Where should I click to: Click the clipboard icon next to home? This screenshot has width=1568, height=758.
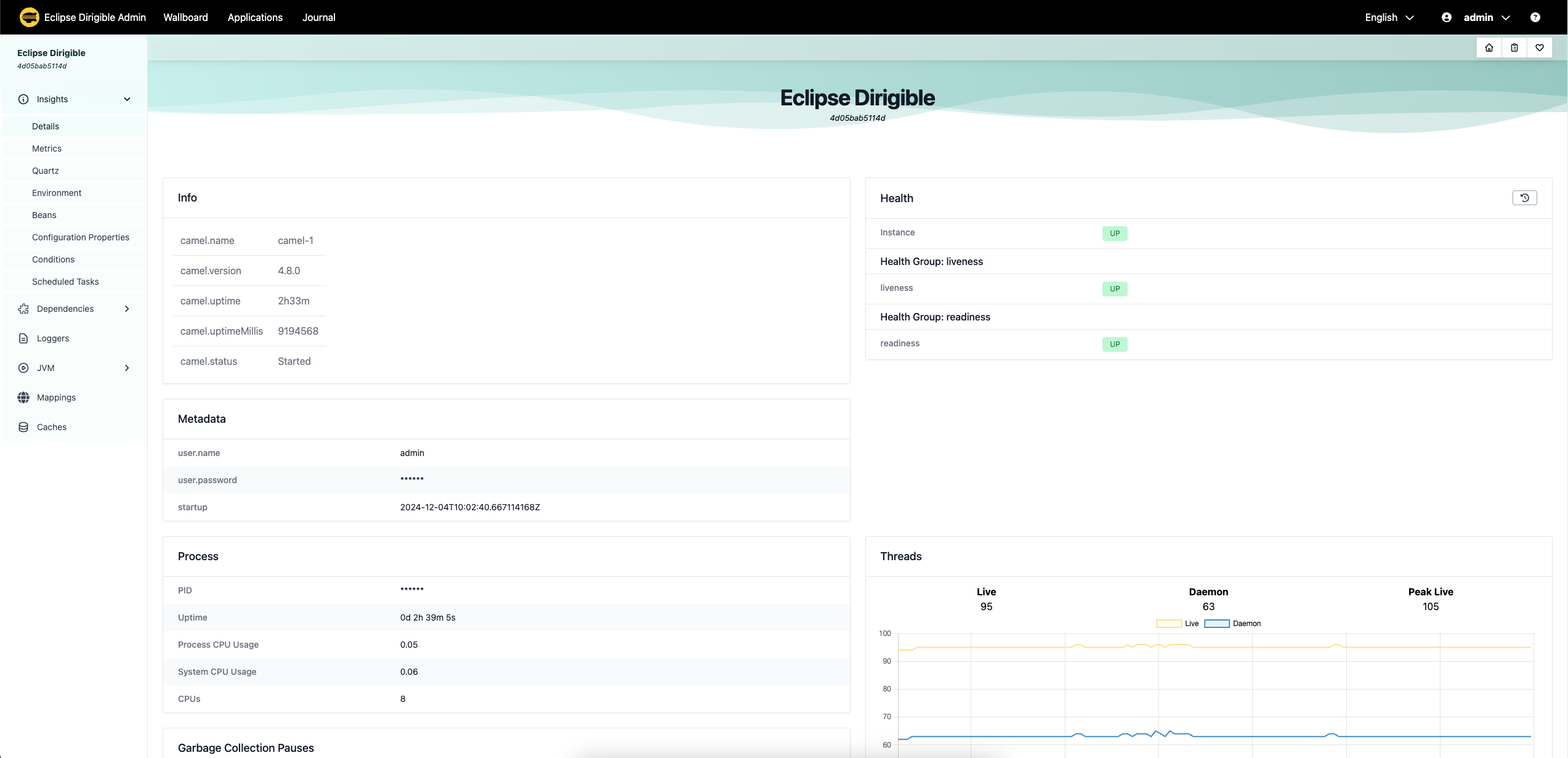[1514, 47]
